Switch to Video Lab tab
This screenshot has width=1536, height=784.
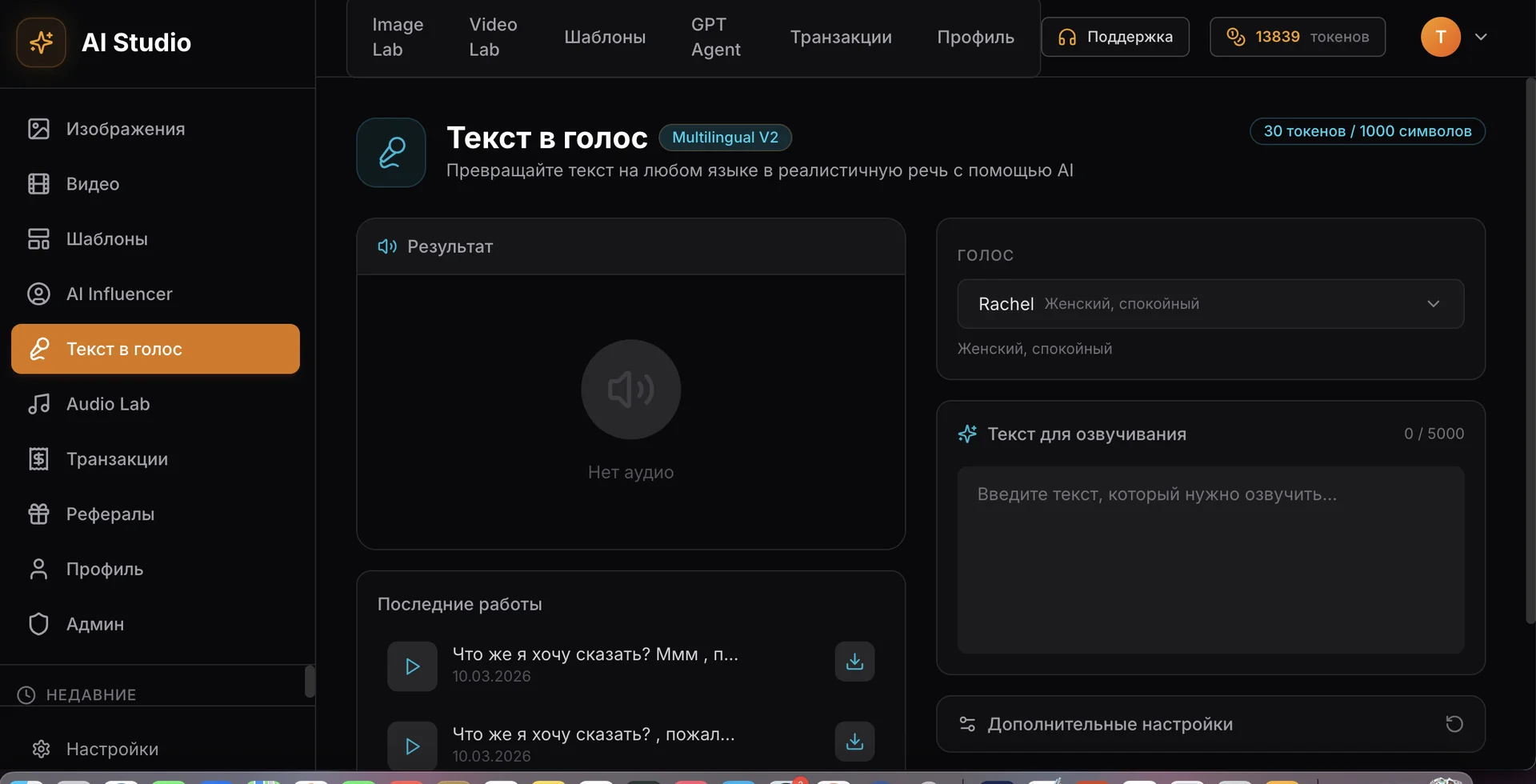point(493,37)
